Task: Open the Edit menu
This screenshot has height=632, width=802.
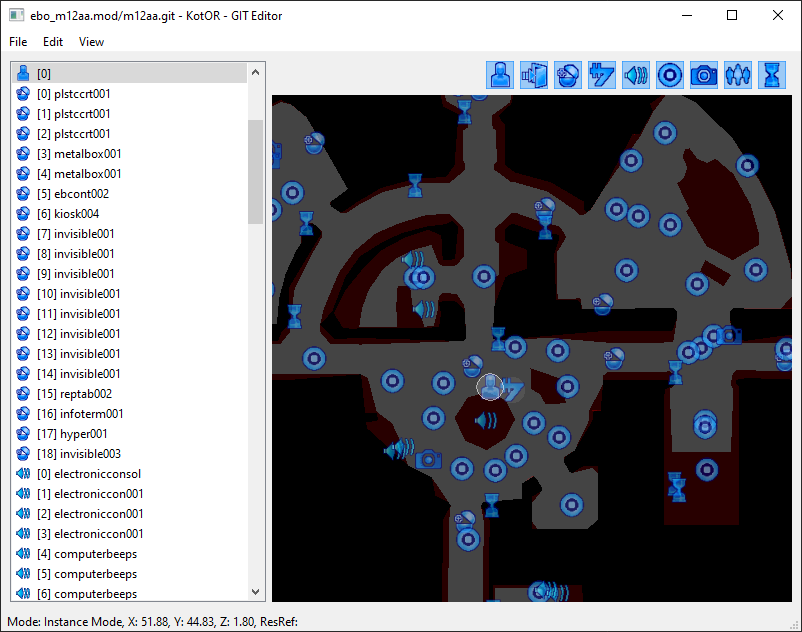Action: (x=53, y=42)
